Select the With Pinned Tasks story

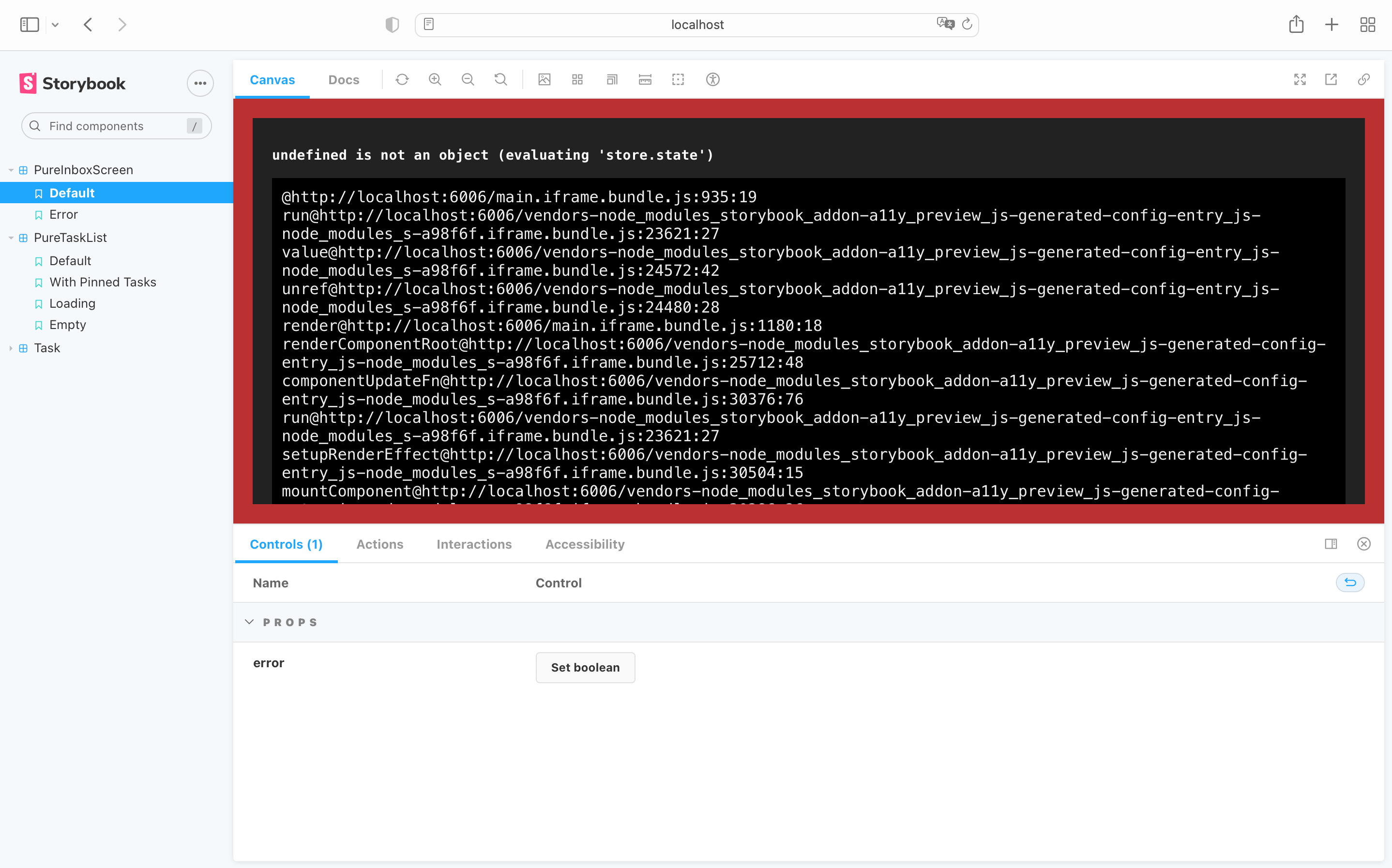(103, 283)
